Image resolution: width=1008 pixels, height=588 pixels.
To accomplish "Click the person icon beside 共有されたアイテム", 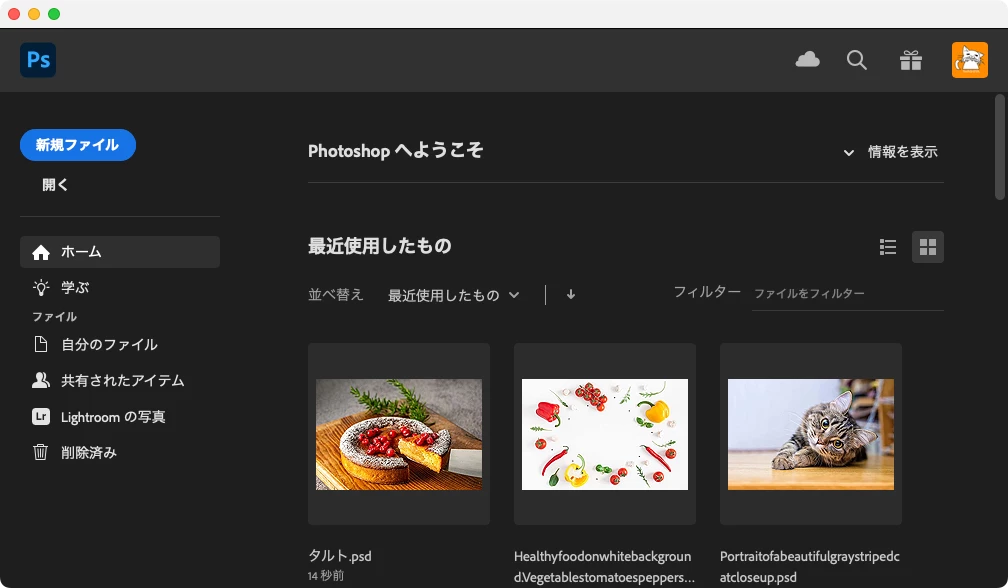I will [x=40, y=380].
